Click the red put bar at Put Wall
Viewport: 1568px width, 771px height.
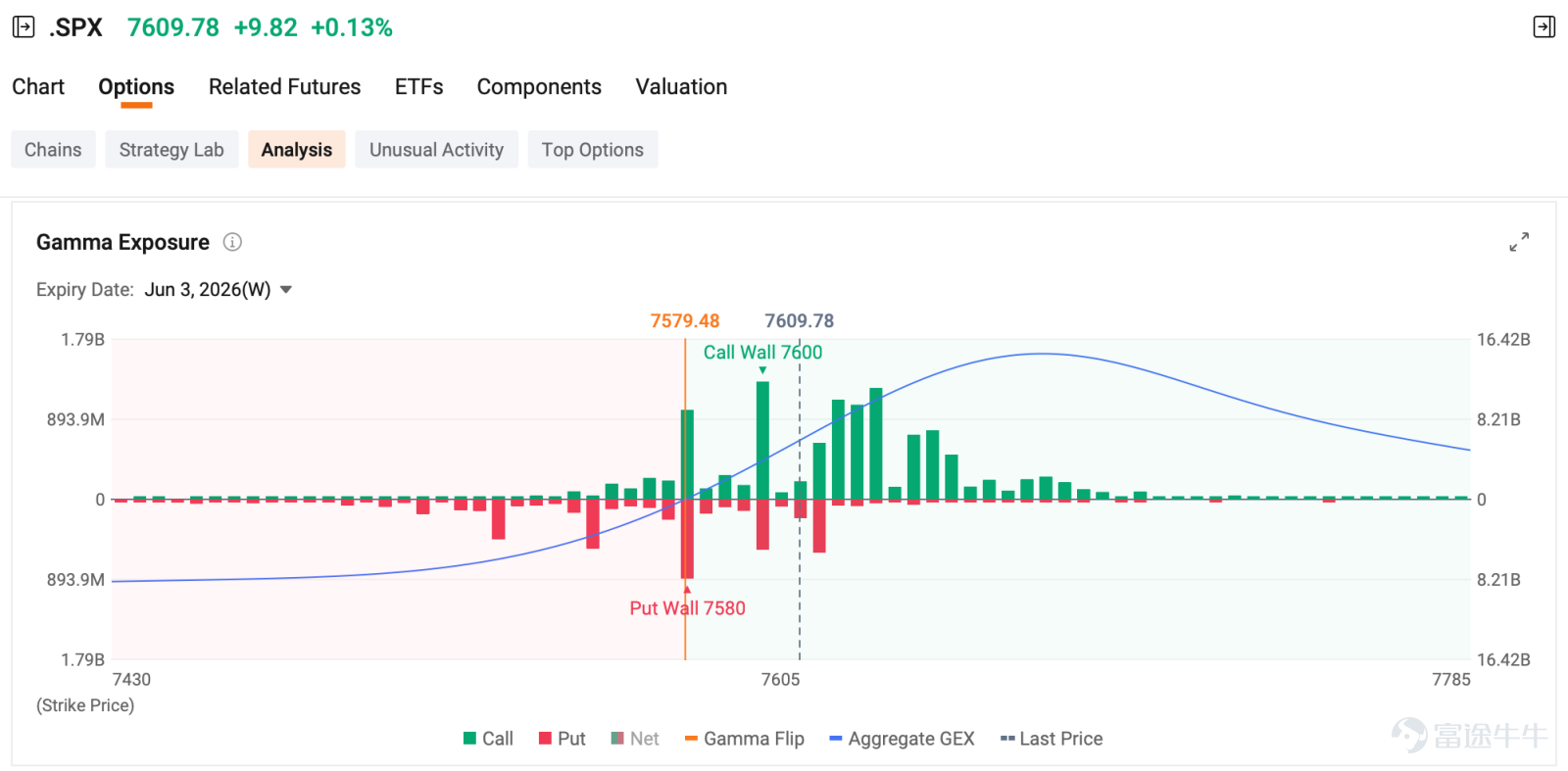(687, 539)
